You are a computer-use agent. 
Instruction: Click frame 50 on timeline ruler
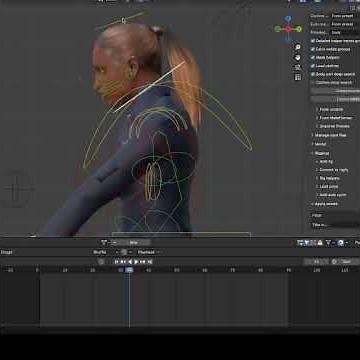[177, 270]
